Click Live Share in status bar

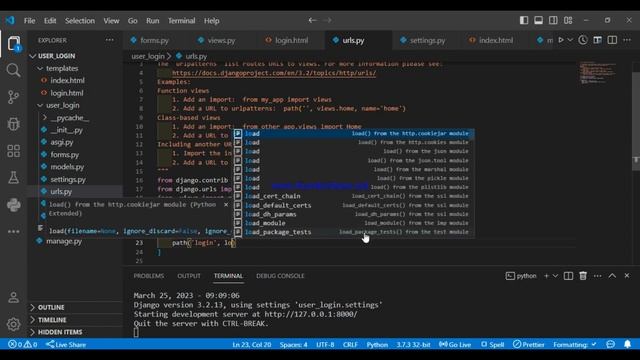coord(66,344)
